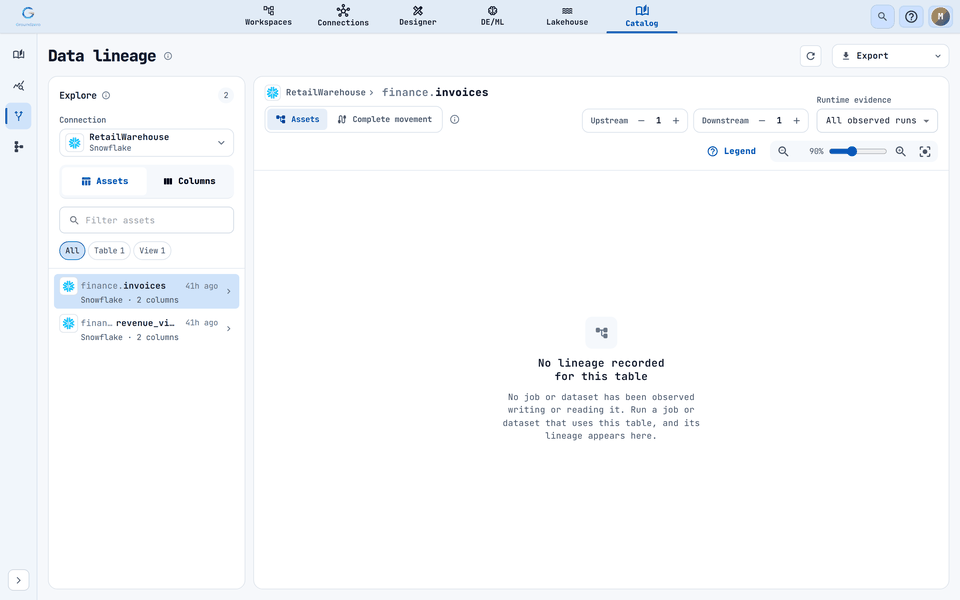Image resolution: width=960 pixels, height=600 pixels.
Task: Filter asset list by View
Action: [152, 250]
